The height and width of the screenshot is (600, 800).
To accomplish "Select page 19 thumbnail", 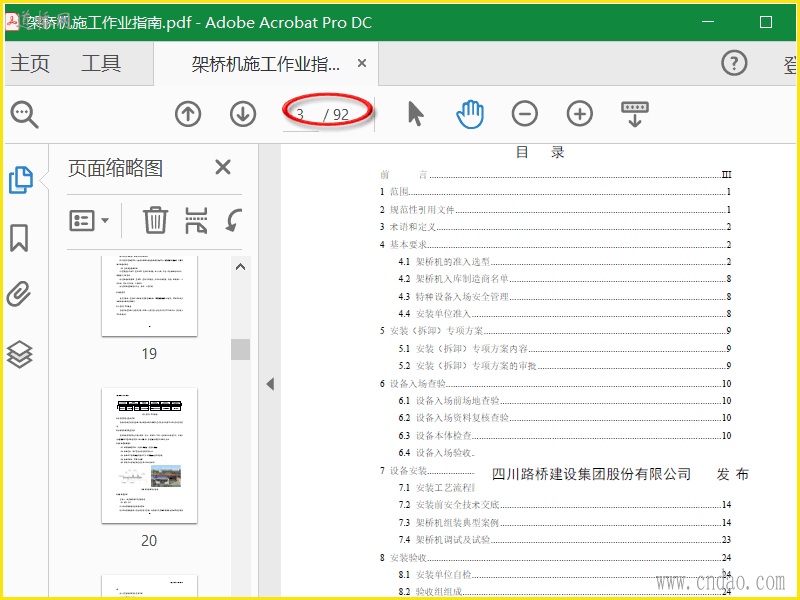I will coord(149,296).
